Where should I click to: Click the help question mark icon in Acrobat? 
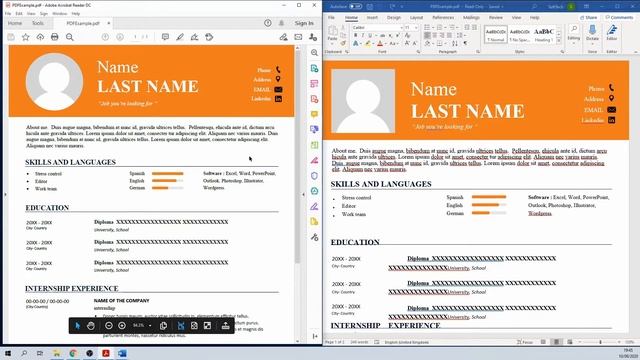tap(268, 23)
